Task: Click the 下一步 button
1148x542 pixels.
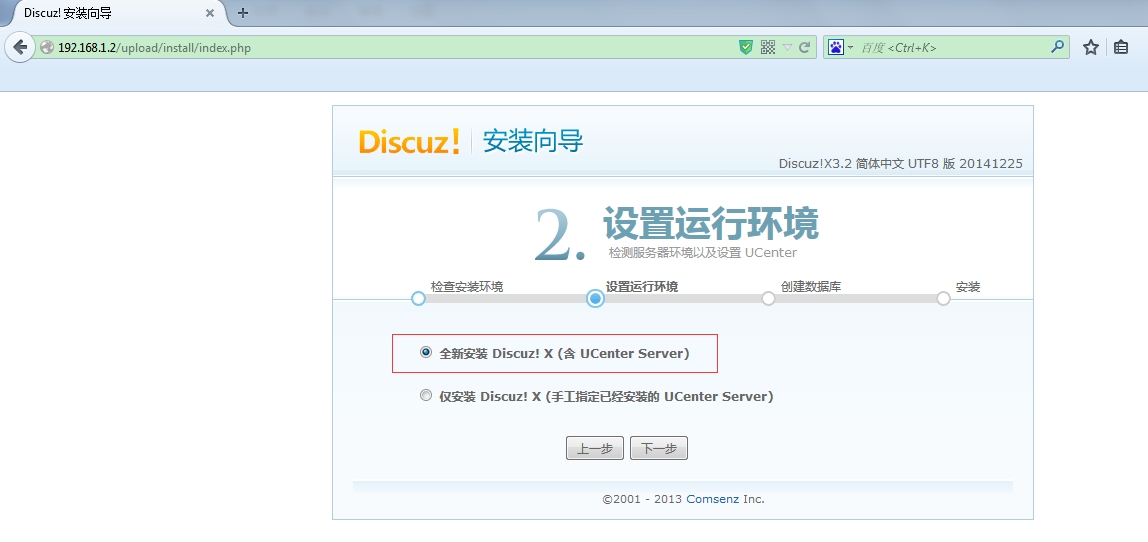Action: click(658, 448)
